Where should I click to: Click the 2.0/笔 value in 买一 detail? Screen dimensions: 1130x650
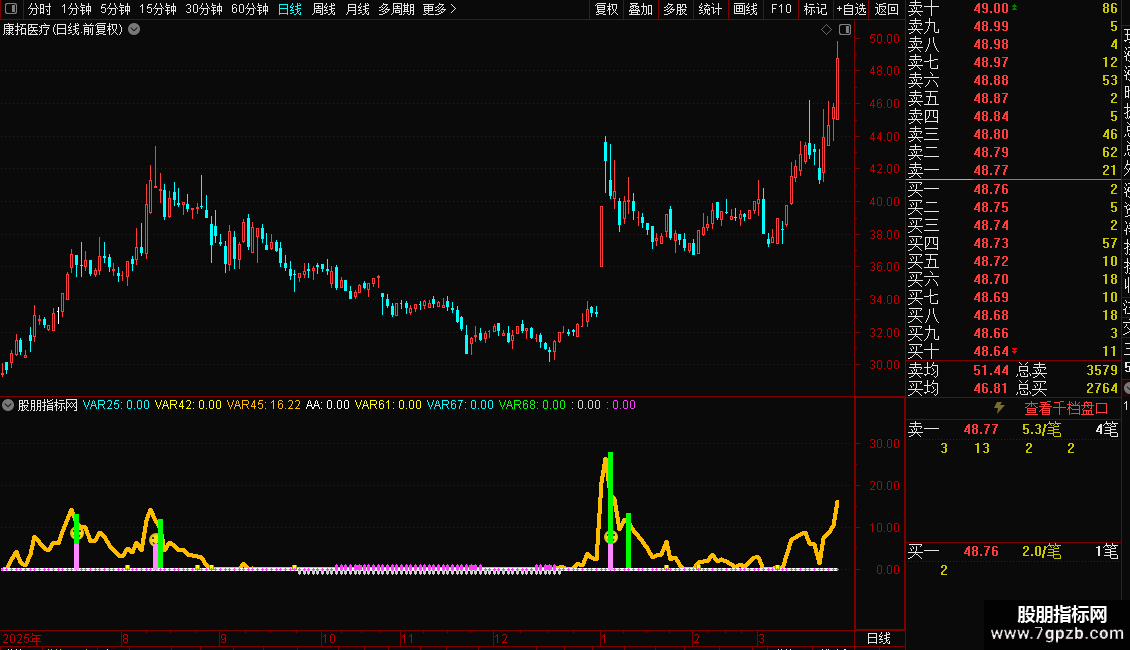(x=1041, y=552)
